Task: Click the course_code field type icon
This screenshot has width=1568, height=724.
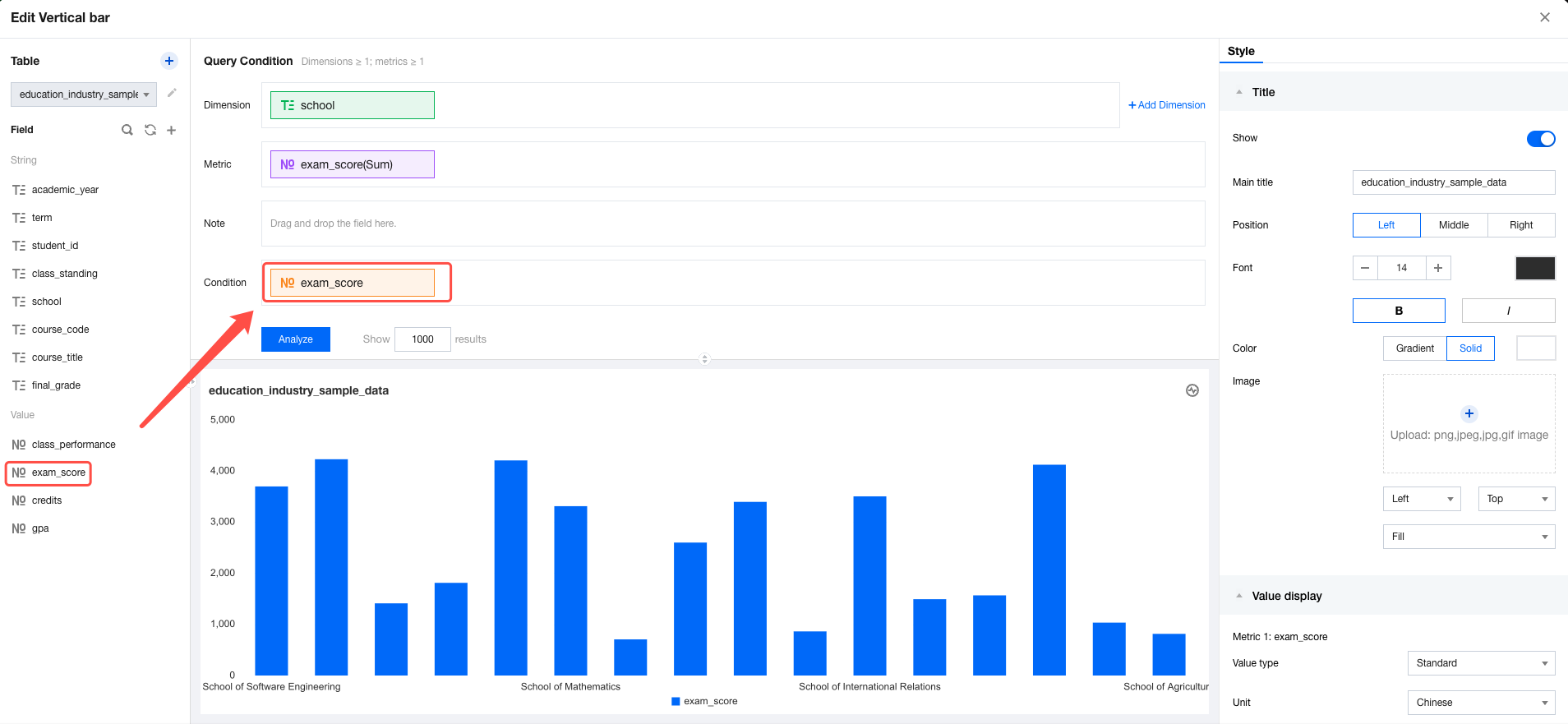Action: [x=19, y=330]
